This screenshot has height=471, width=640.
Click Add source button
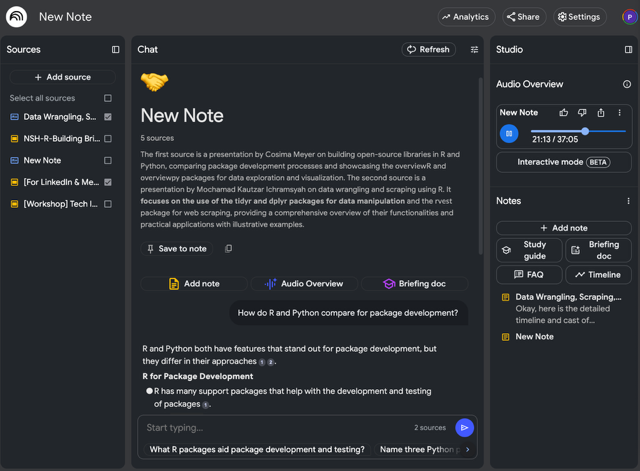pyautogui.click(x=62, y=77)
